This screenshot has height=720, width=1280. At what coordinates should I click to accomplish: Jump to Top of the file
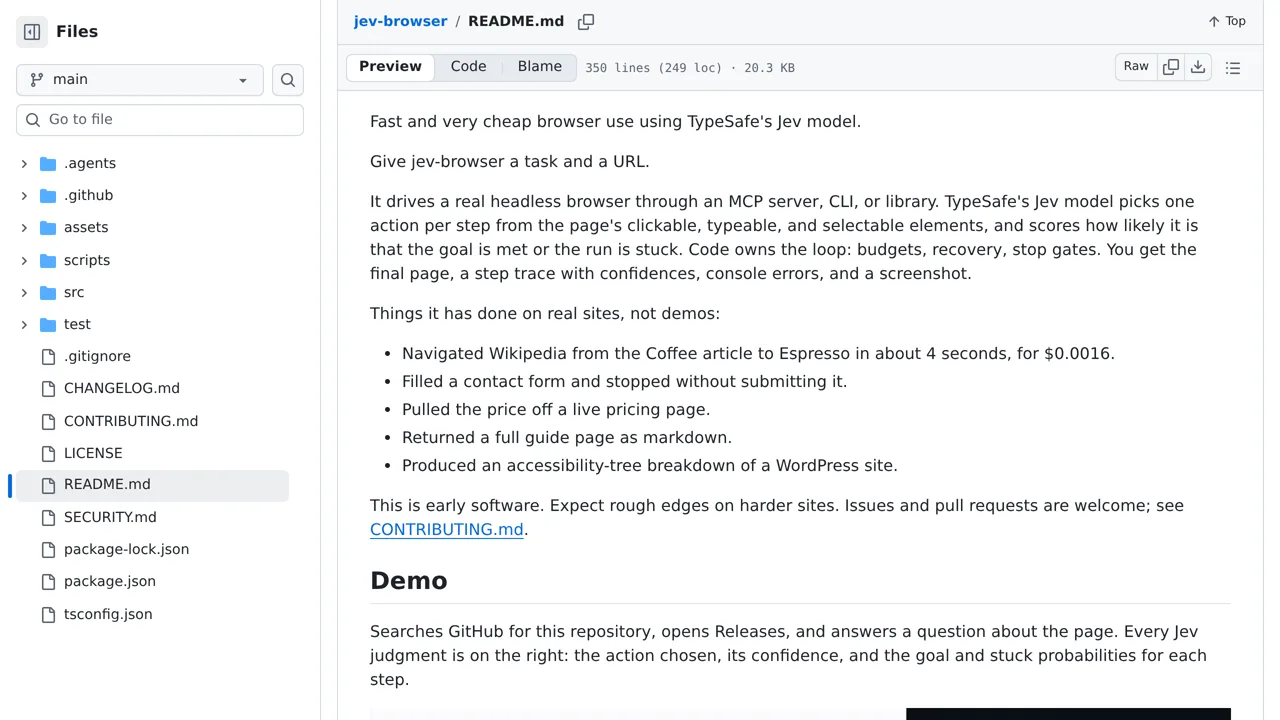click(x=1226, y=21)
